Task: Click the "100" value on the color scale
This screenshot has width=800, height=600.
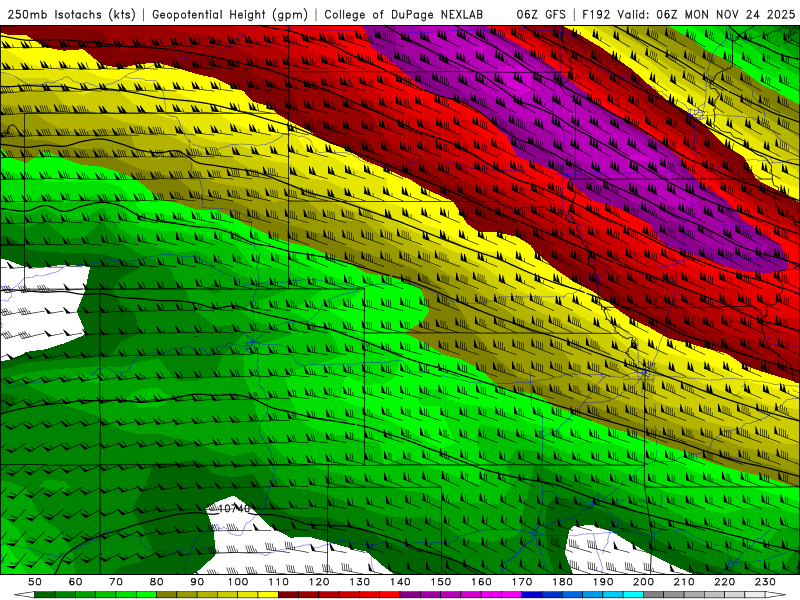Action: pyautogui.click(x=238, y=582)
